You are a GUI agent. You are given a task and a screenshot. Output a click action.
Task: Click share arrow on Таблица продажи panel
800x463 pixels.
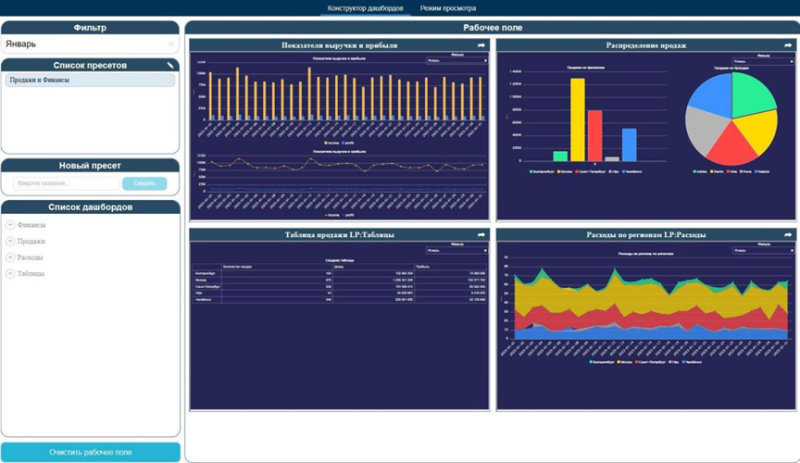(x=481, y=235)
